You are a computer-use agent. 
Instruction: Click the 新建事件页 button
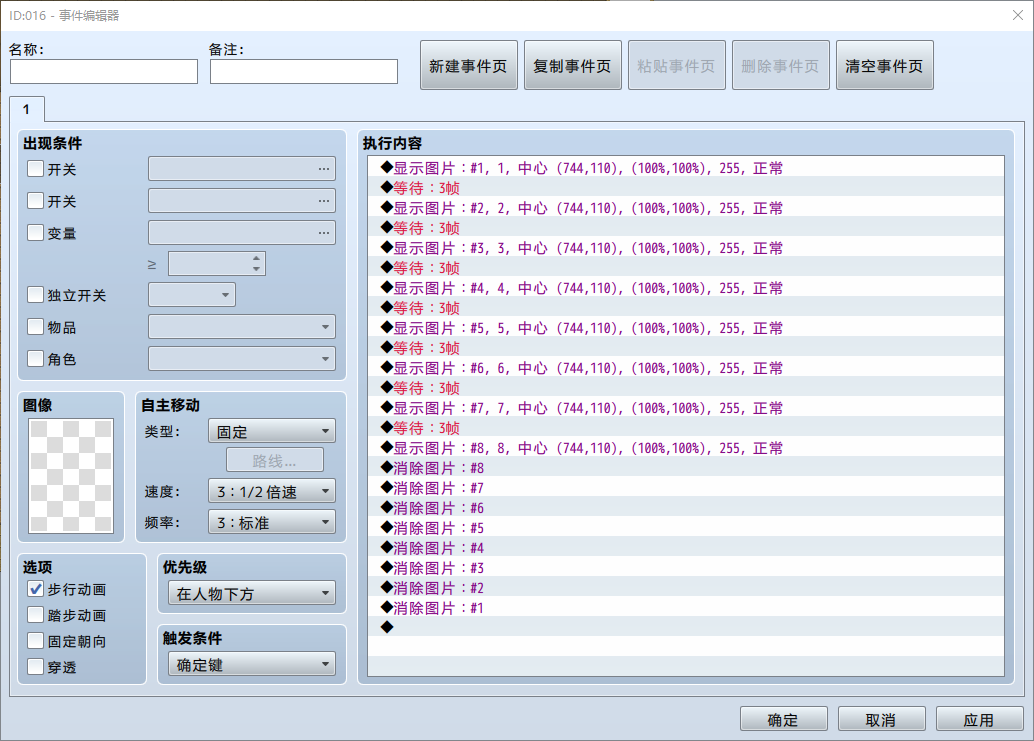469,65
